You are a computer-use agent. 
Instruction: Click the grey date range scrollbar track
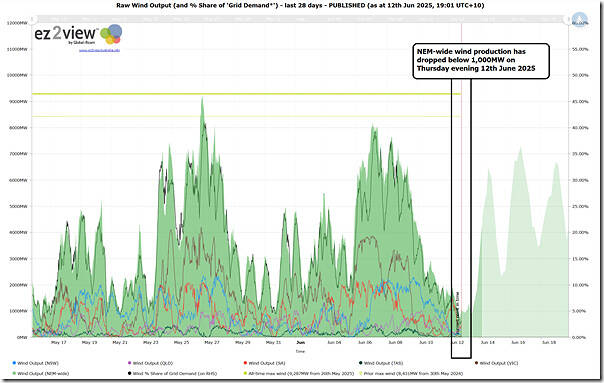(300, 18)
